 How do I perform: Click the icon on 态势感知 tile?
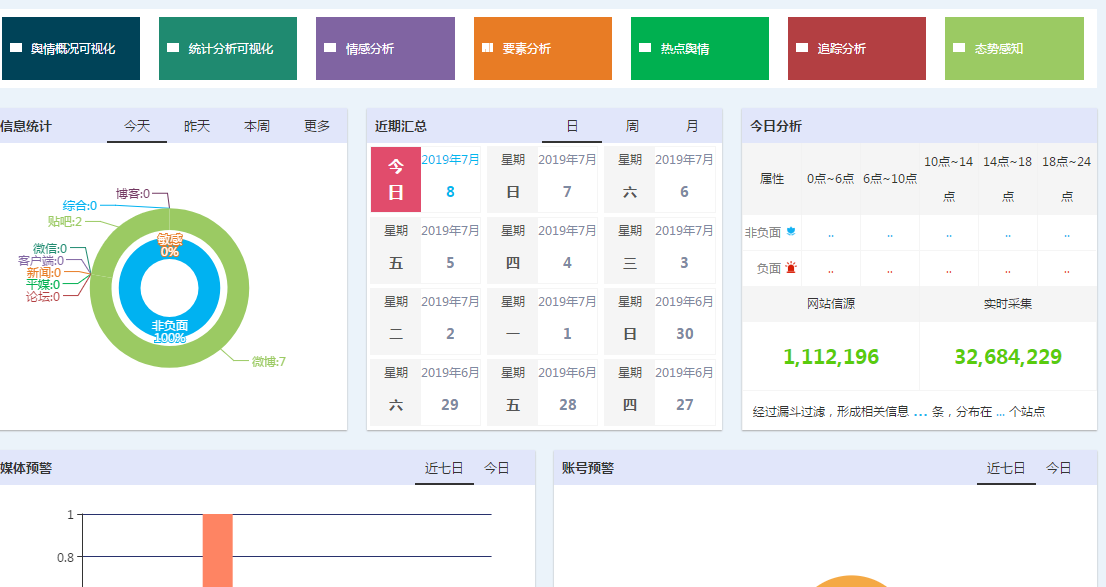tap(959, 48)
